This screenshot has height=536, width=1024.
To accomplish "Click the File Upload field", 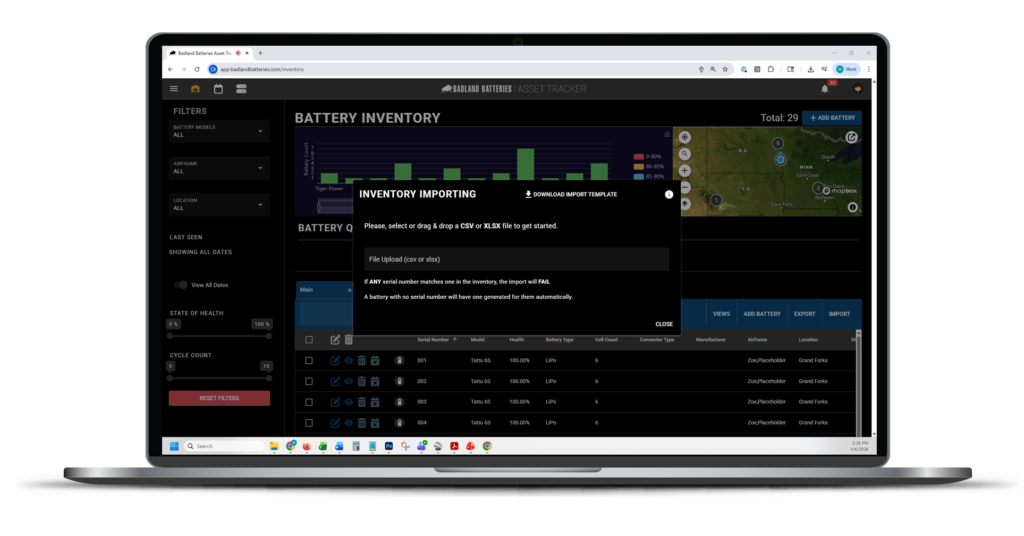I will 517,259.
